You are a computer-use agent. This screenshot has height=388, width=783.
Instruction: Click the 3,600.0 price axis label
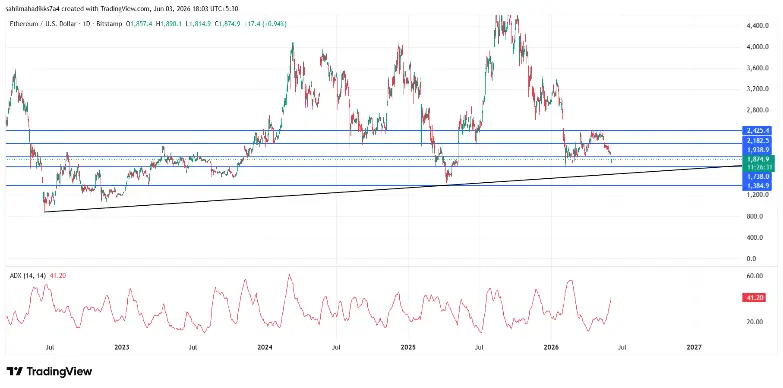tap(757, 67)
